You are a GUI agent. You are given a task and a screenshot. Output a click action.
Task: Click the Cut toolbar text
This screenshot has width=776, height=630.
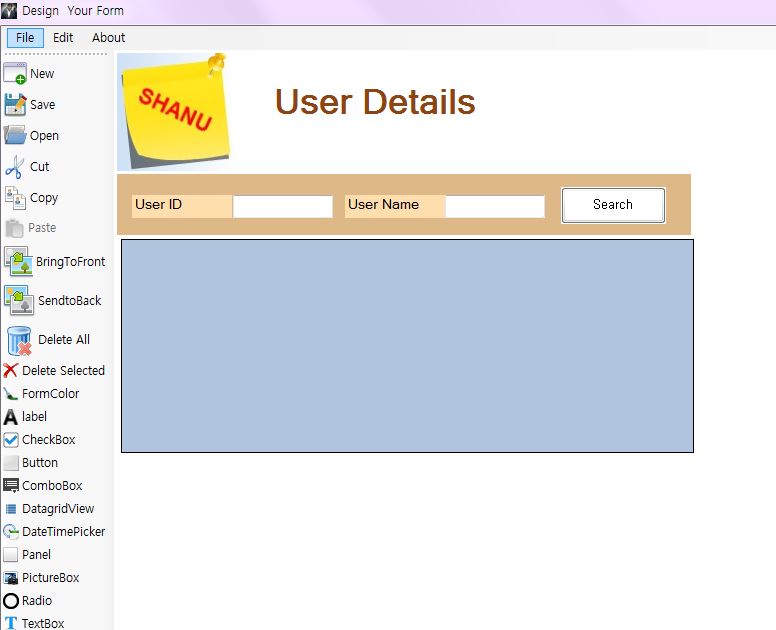[x=40, y=167]
